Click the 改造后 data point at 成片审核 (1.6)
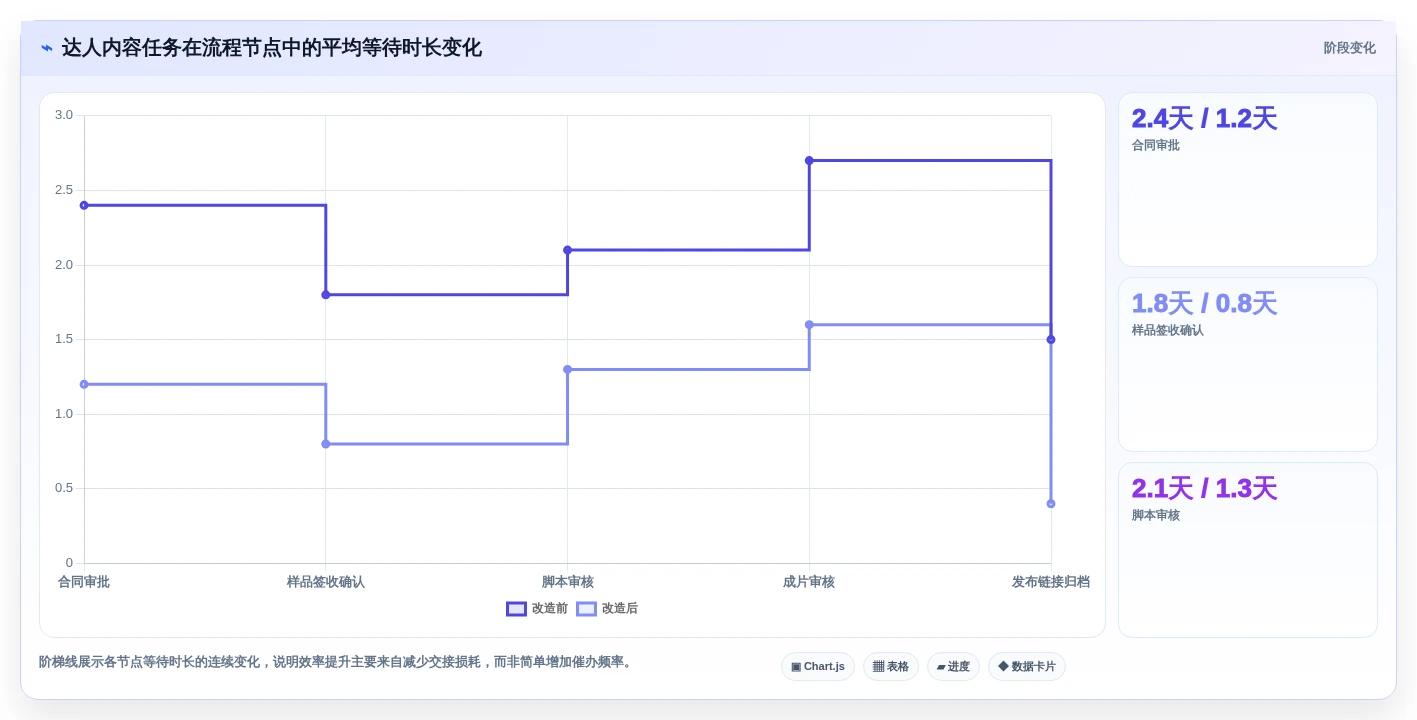This screenshot has height=720, width=1417. [x=809, y=325]
